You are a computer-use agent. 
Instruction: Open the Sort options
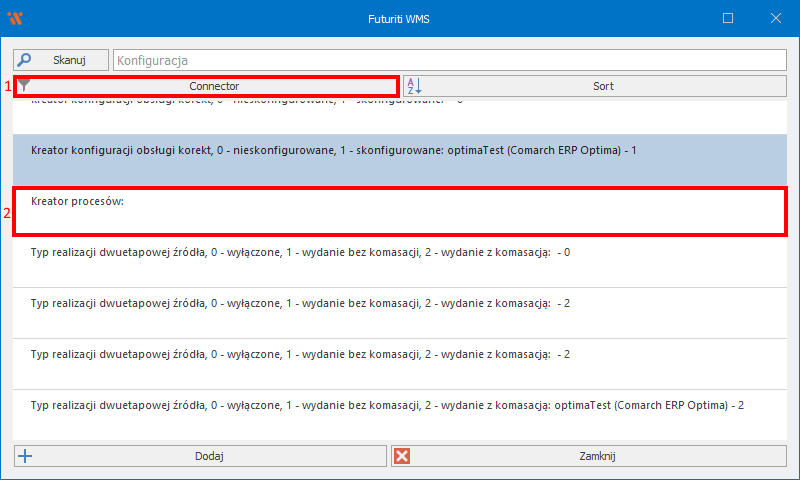point(602,86)
